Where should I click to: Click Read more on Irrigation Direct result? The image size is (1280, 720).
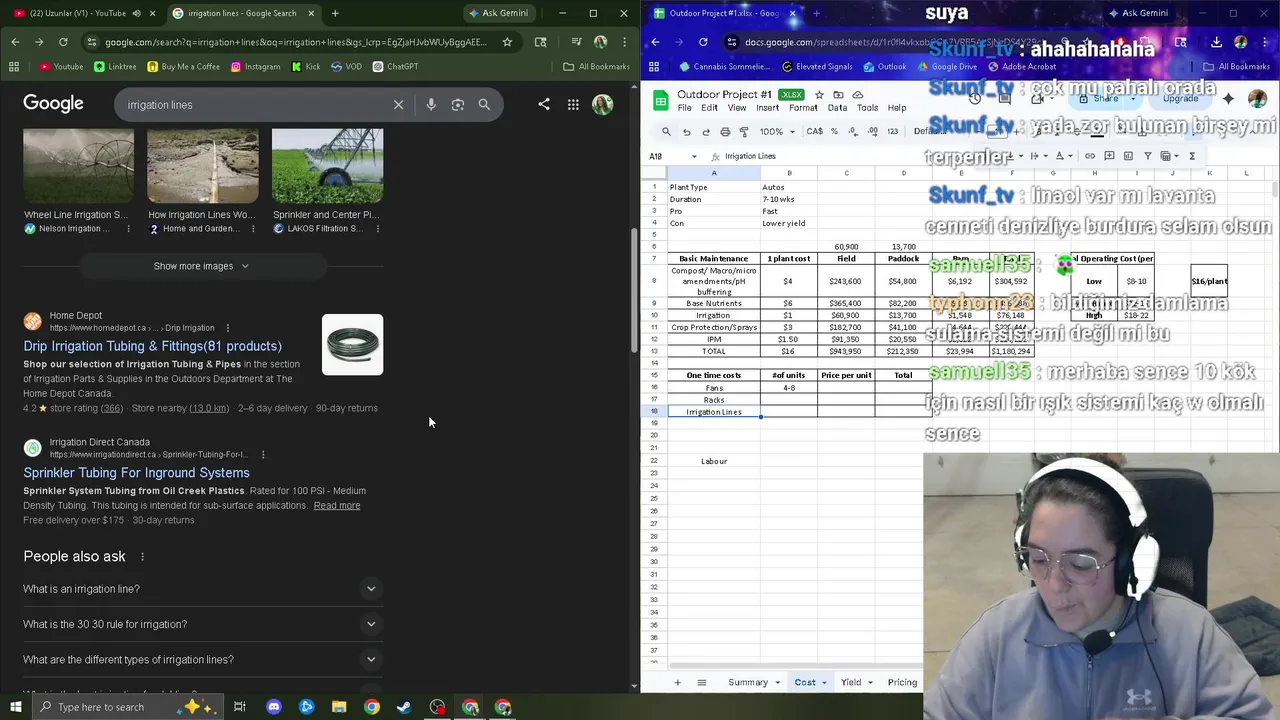click(337, 505)
